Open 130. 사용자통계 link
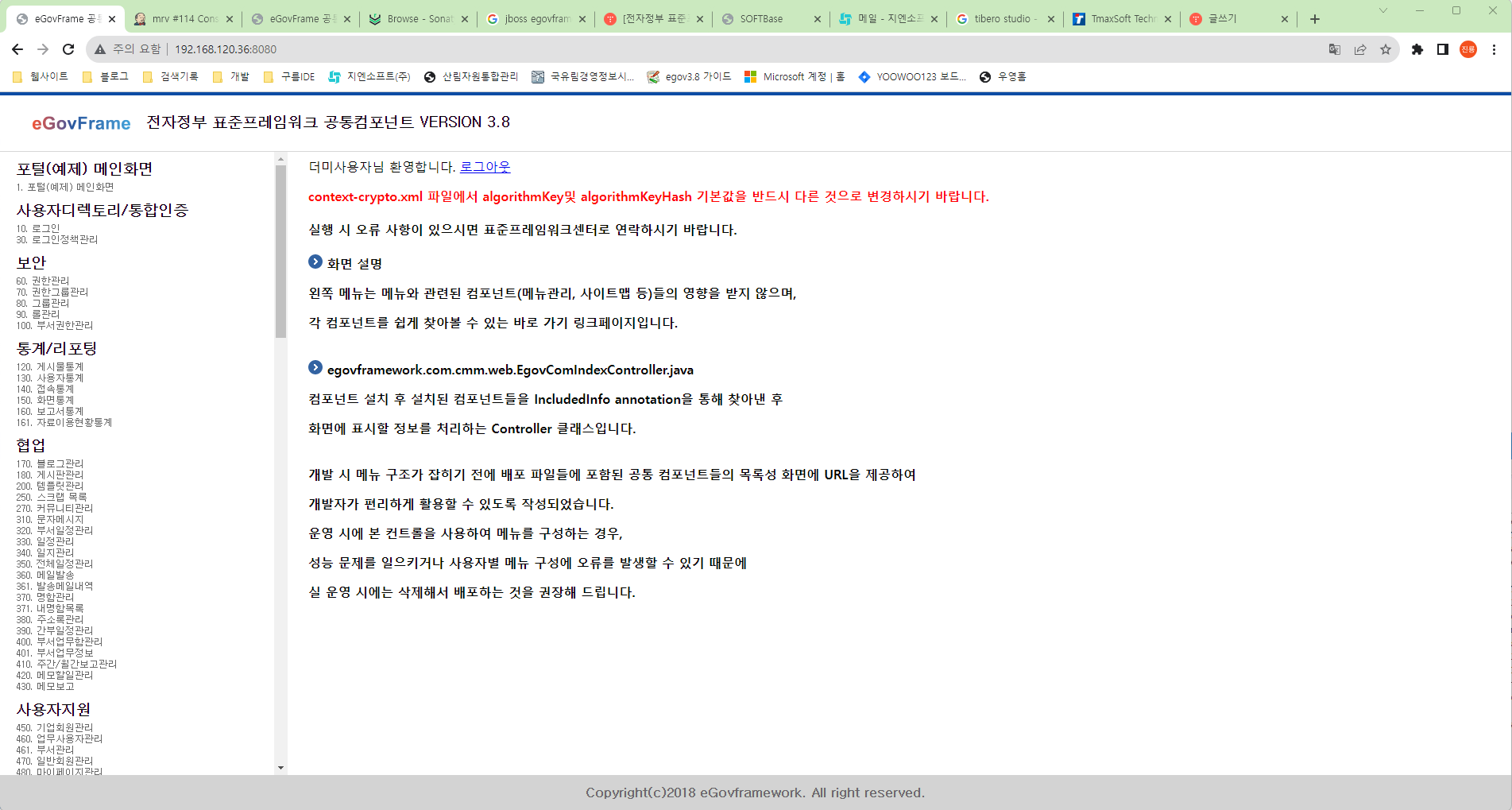The height and width of the screenshot is (810, 1512). coord(50,378)
